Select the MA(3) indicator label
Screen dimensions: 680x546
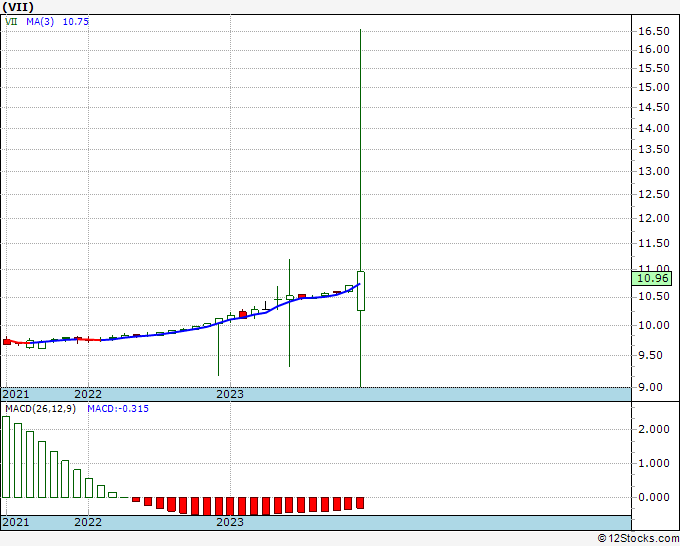[40, 21]
